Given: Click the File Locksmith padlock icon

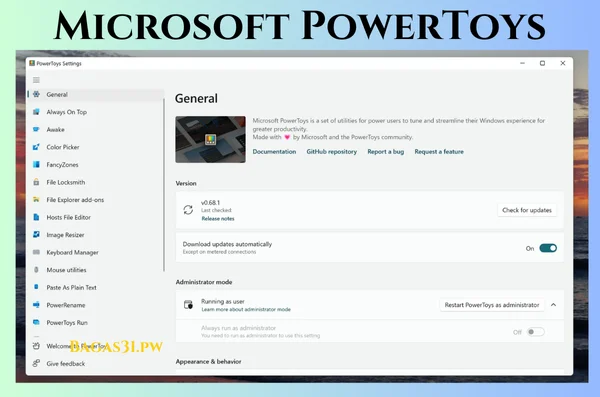Looking at the screenshot, I should coord(36,182).
